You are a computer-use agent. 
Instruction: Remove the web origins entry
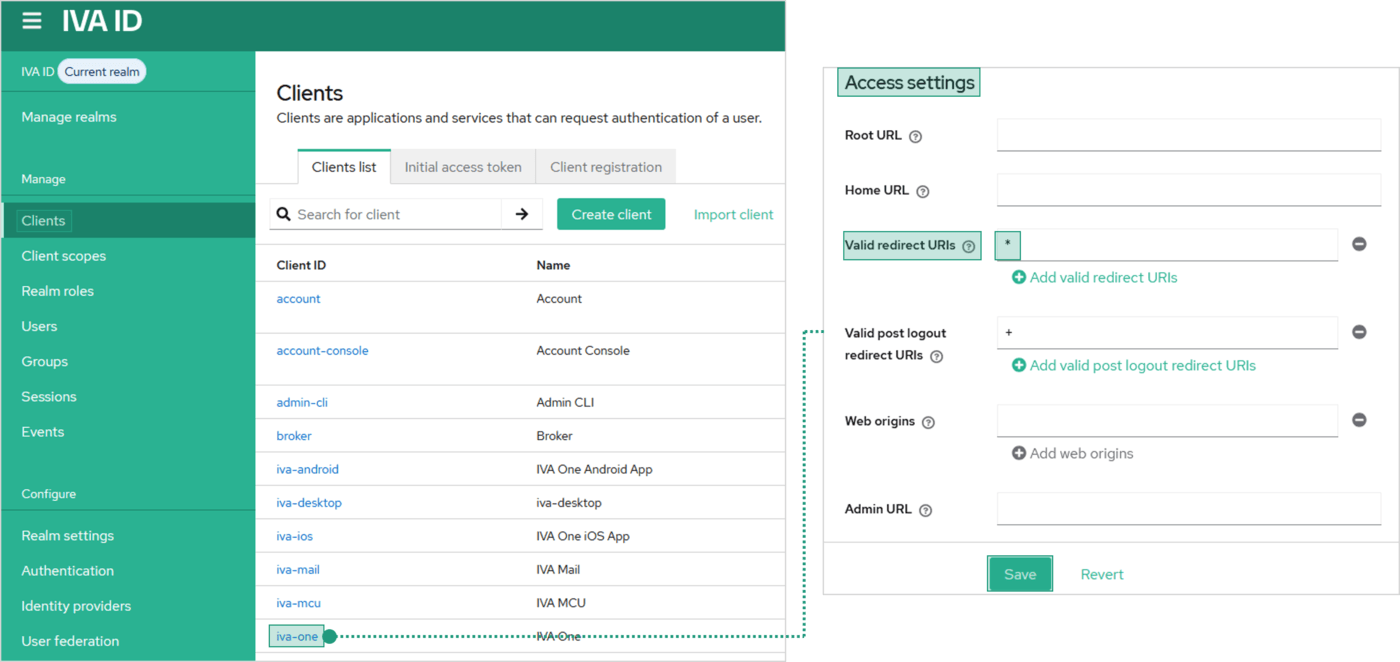[1359, 420]
